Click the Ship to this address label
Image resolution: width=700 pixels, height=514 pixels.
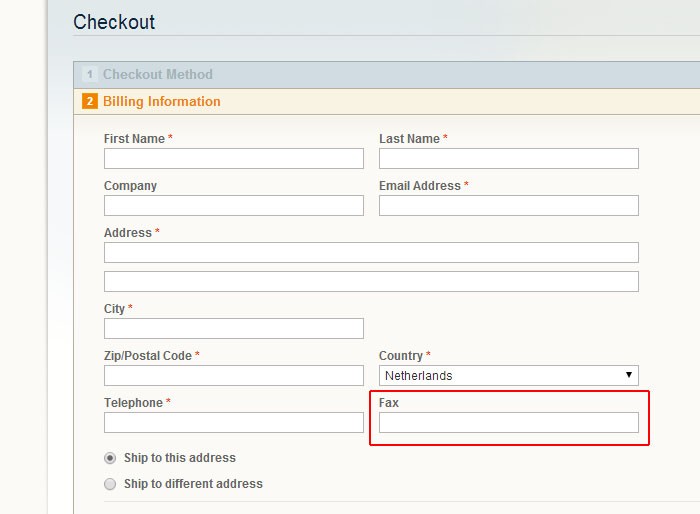pyautogui.click(x=180, y=458)
